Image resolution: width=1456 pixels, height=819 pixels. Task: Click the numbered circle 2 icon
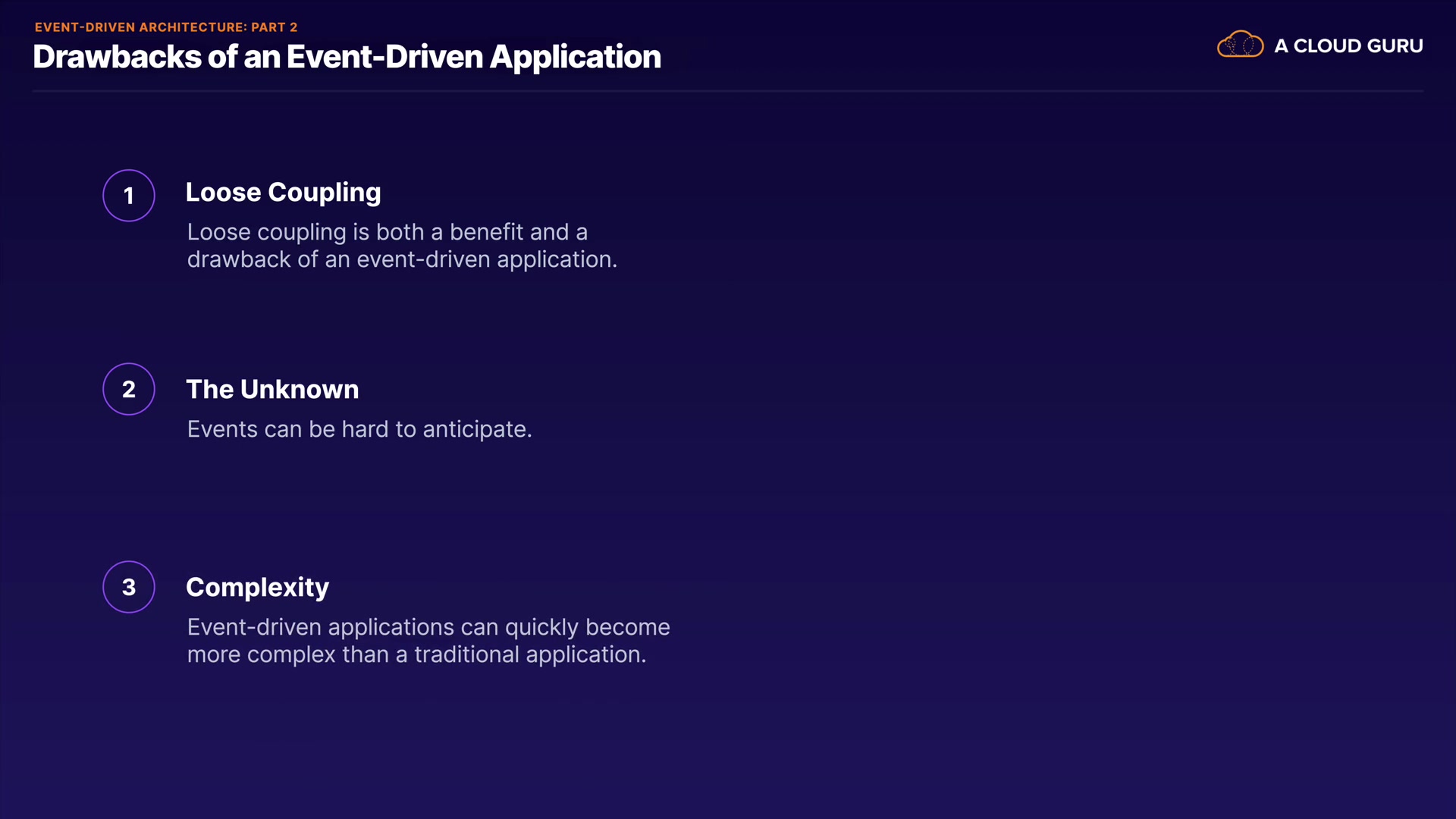(129, 389)
